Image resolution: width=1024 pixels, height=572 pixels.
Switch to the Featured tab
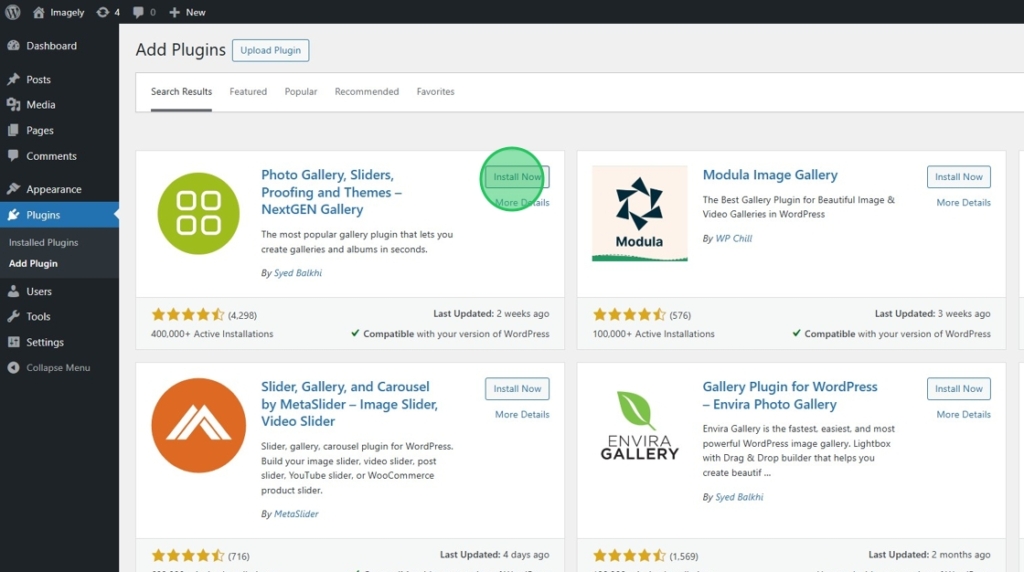248,91
